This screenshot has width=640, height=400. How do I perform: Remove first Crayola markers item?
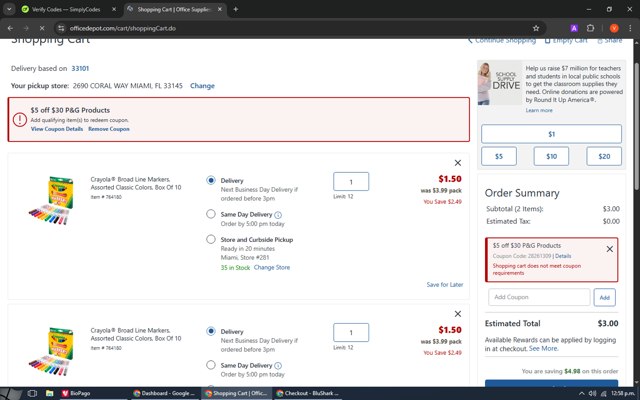point(458,163)
